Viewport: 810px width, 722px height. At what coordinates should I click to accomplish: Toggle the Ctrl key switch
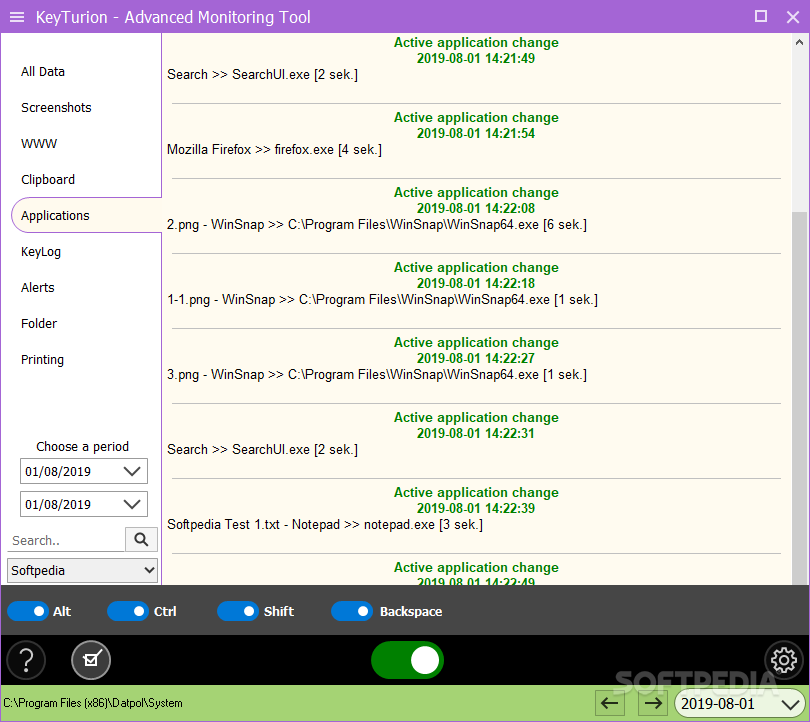[x=128, y=611]
